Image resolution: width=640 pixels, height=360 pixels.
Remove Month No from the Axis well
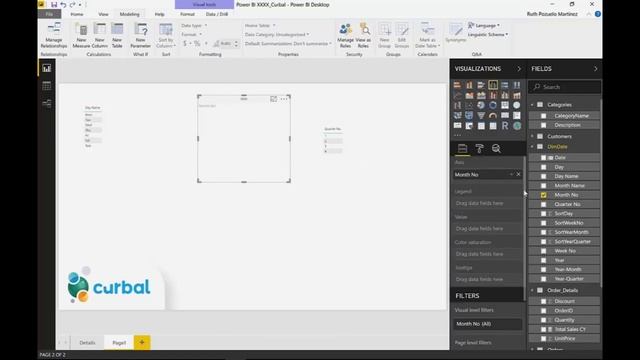point(518,174)
